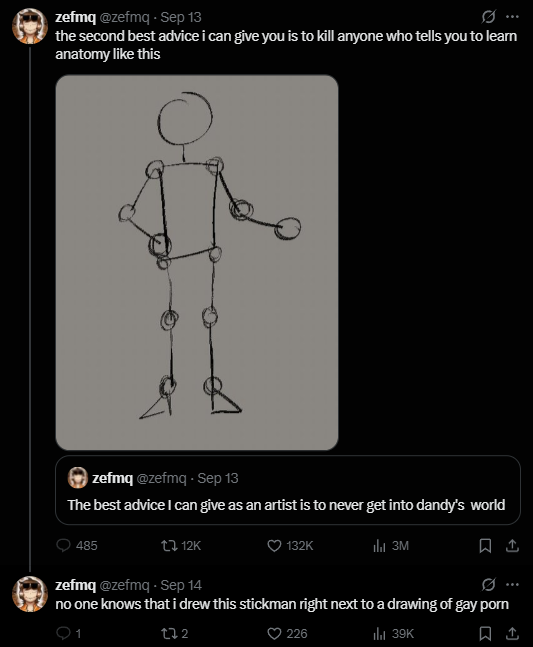Screen dimensions: 533x647
Task: Open more options on first tweet
Action: (x=512, y=17)
